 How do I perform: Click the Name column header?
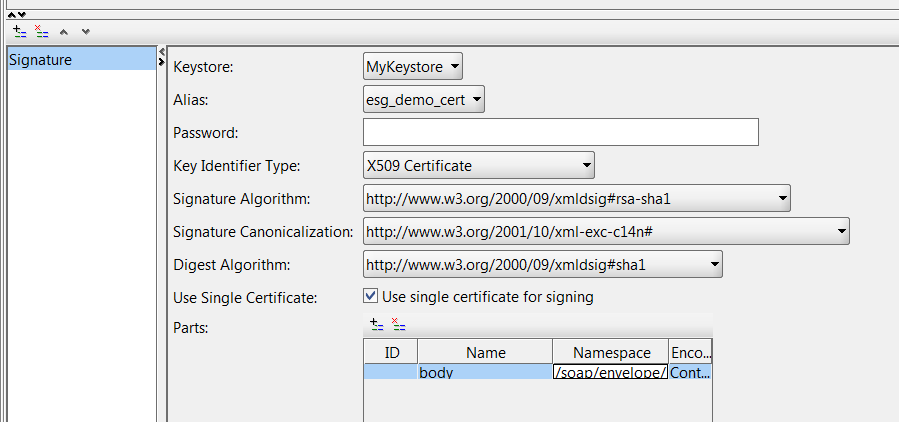tap(485, 352)
